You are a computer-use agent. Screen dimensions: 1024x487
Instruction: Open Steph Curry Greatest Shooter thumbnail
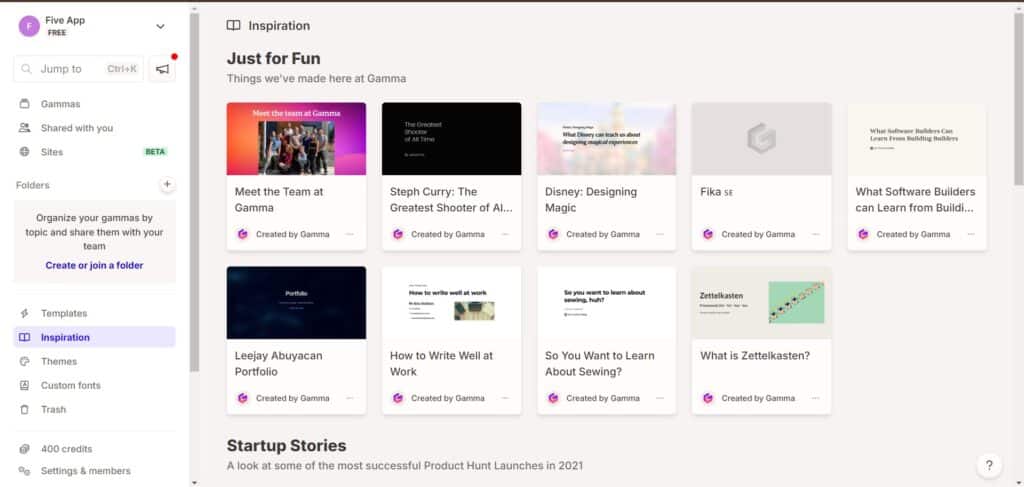coord(451,138)
